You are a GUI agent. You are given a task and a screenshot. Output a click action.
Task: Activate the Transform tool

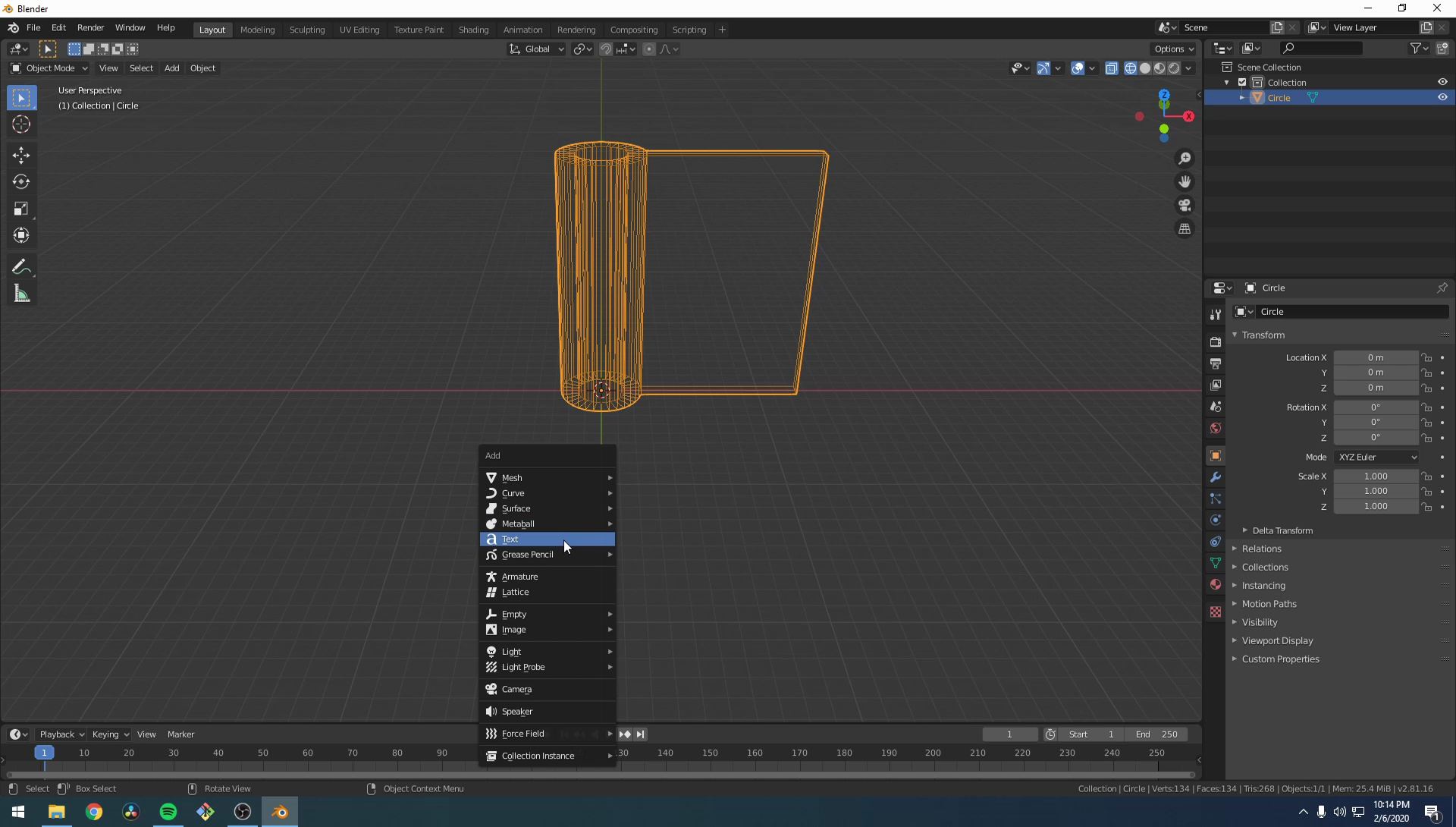tap(21, 235)
